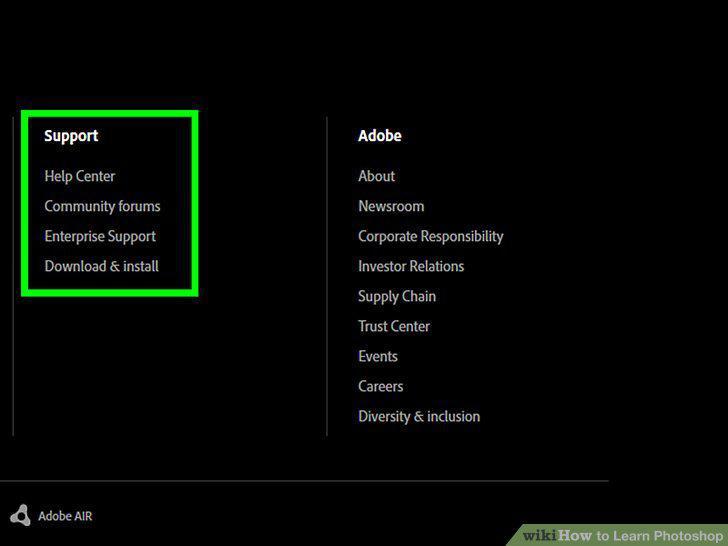Open the Corporate Responsibility link

430,236
